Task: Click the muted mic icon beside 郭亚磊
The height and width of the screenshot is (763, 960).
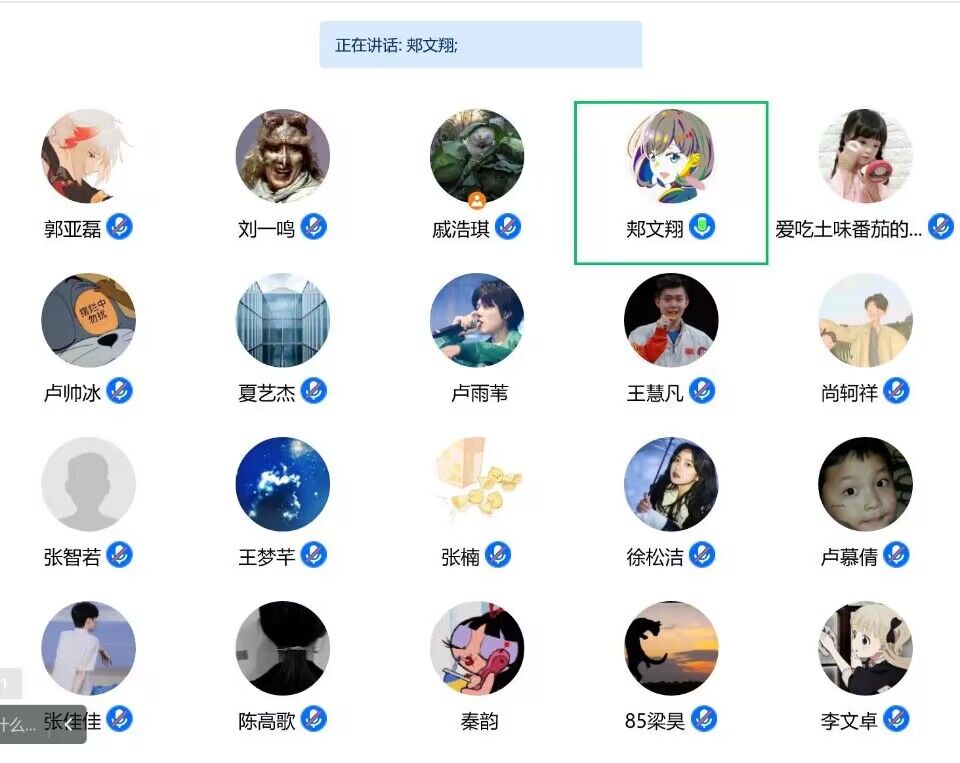Action: [x=119, y=227]
